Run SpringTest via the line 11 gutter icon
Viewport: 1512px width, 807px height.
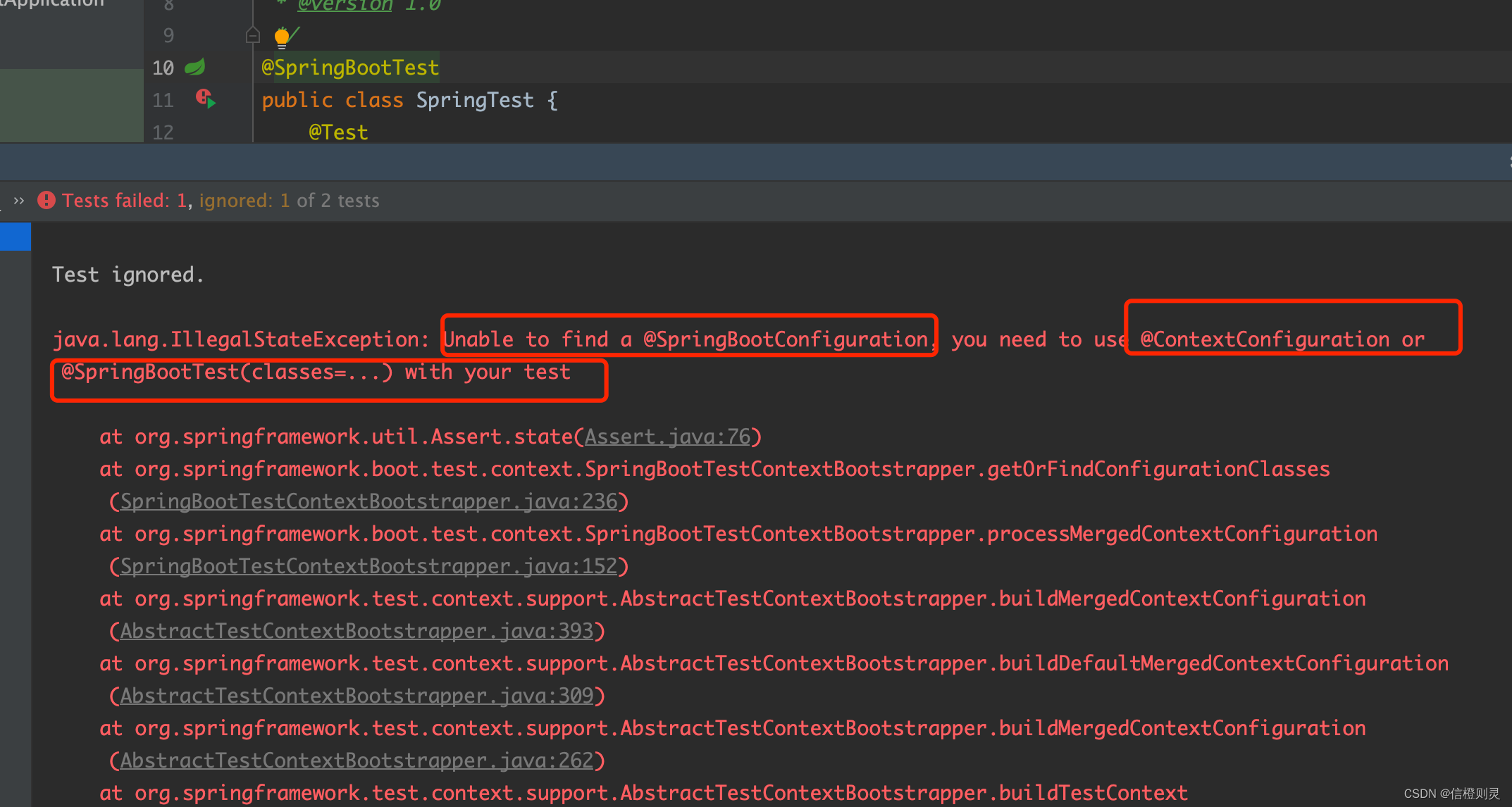tap(205, 99)
